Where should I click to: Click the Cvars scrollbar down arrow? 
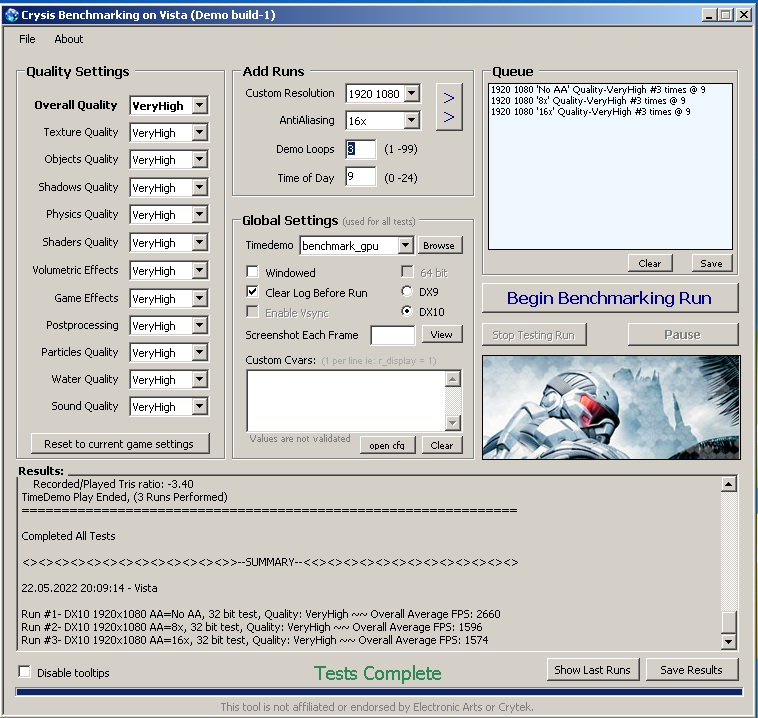point(452,423)
